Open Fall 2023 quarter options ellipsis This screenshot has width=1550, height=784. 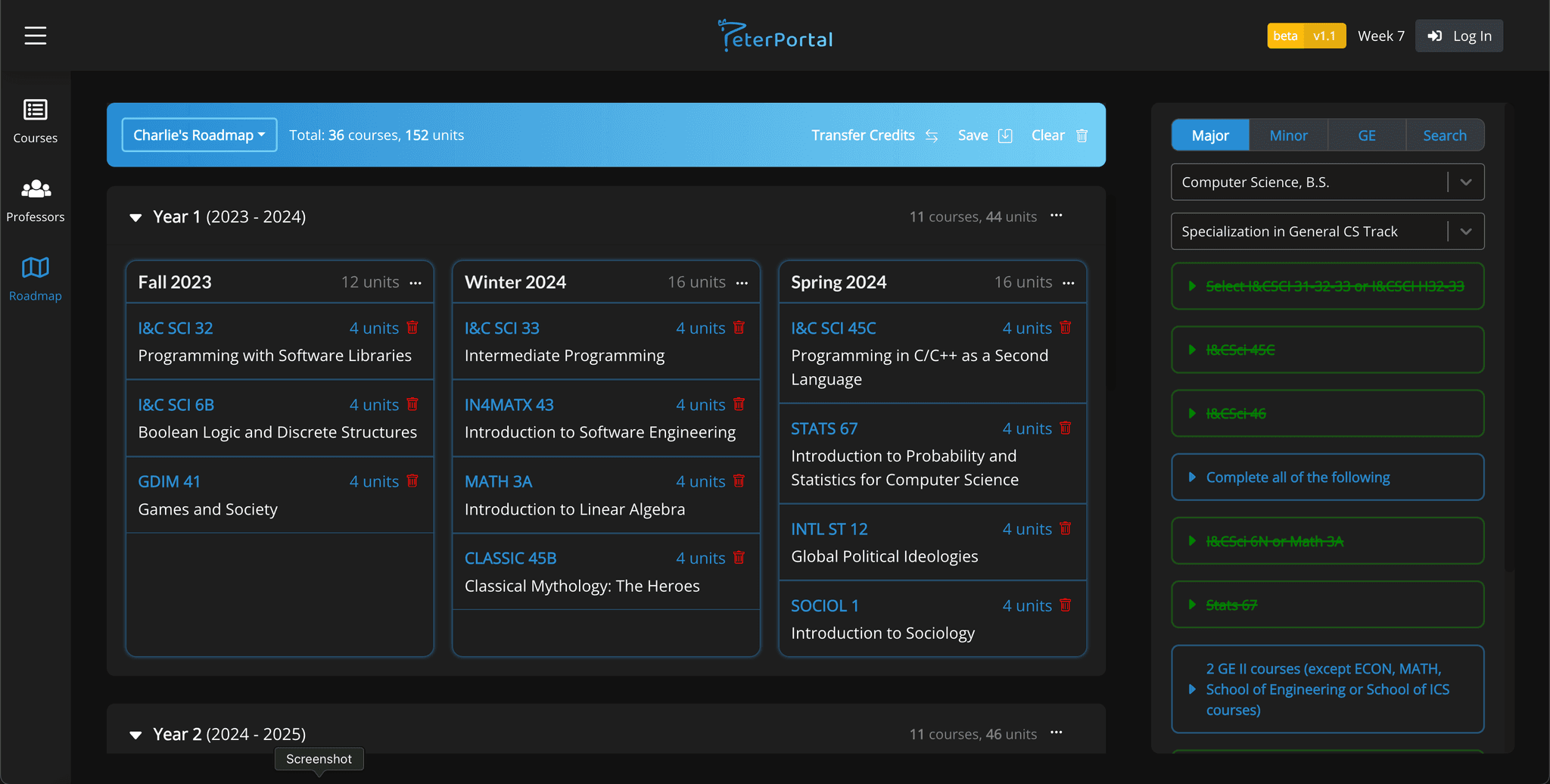coord(416,283)
